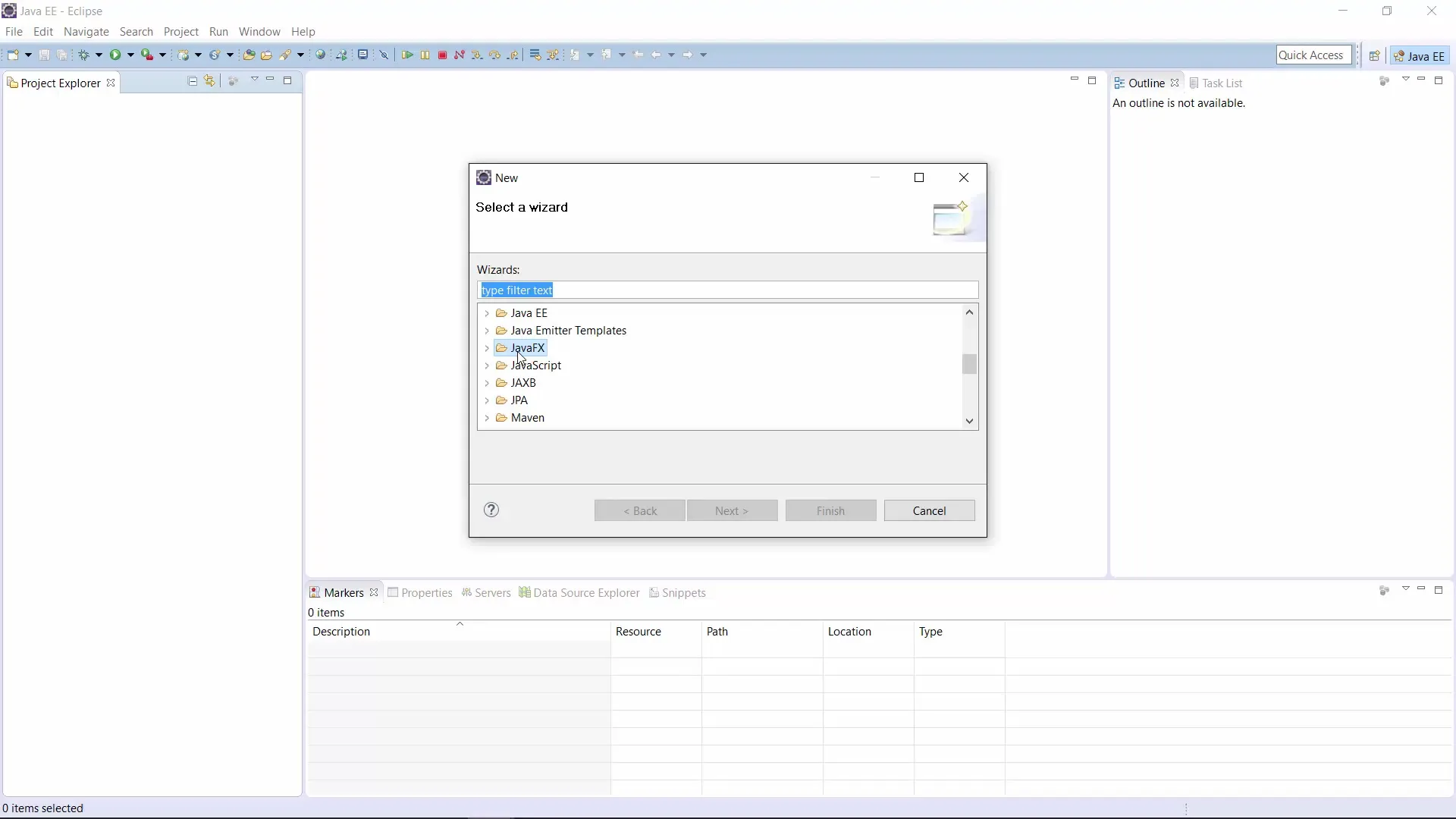Click the wizards list scrollbar thumb
Screen dimensions: 1456x819
(970, 364)
